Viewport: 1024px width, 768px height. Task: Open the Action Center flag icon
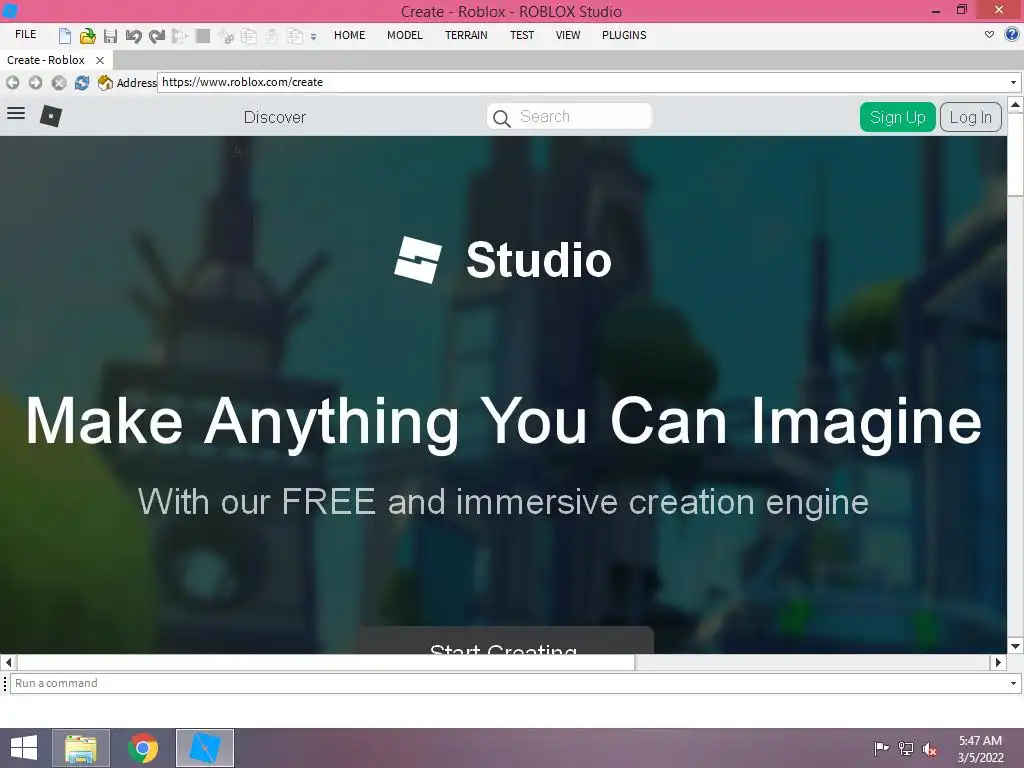pos(881,748)
